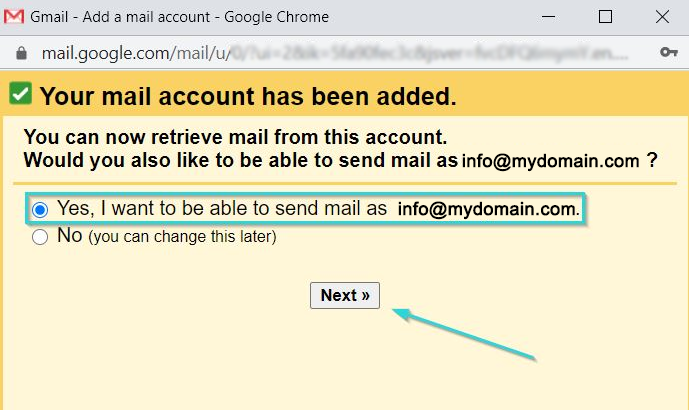Click the mail.google.com address bar
This screenshot has width=689, height=410.
pos(300,52)
